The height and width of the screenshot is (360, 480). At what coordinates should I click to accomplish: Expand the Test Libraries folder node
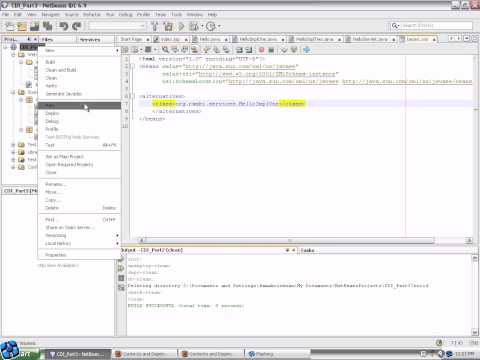13,160
